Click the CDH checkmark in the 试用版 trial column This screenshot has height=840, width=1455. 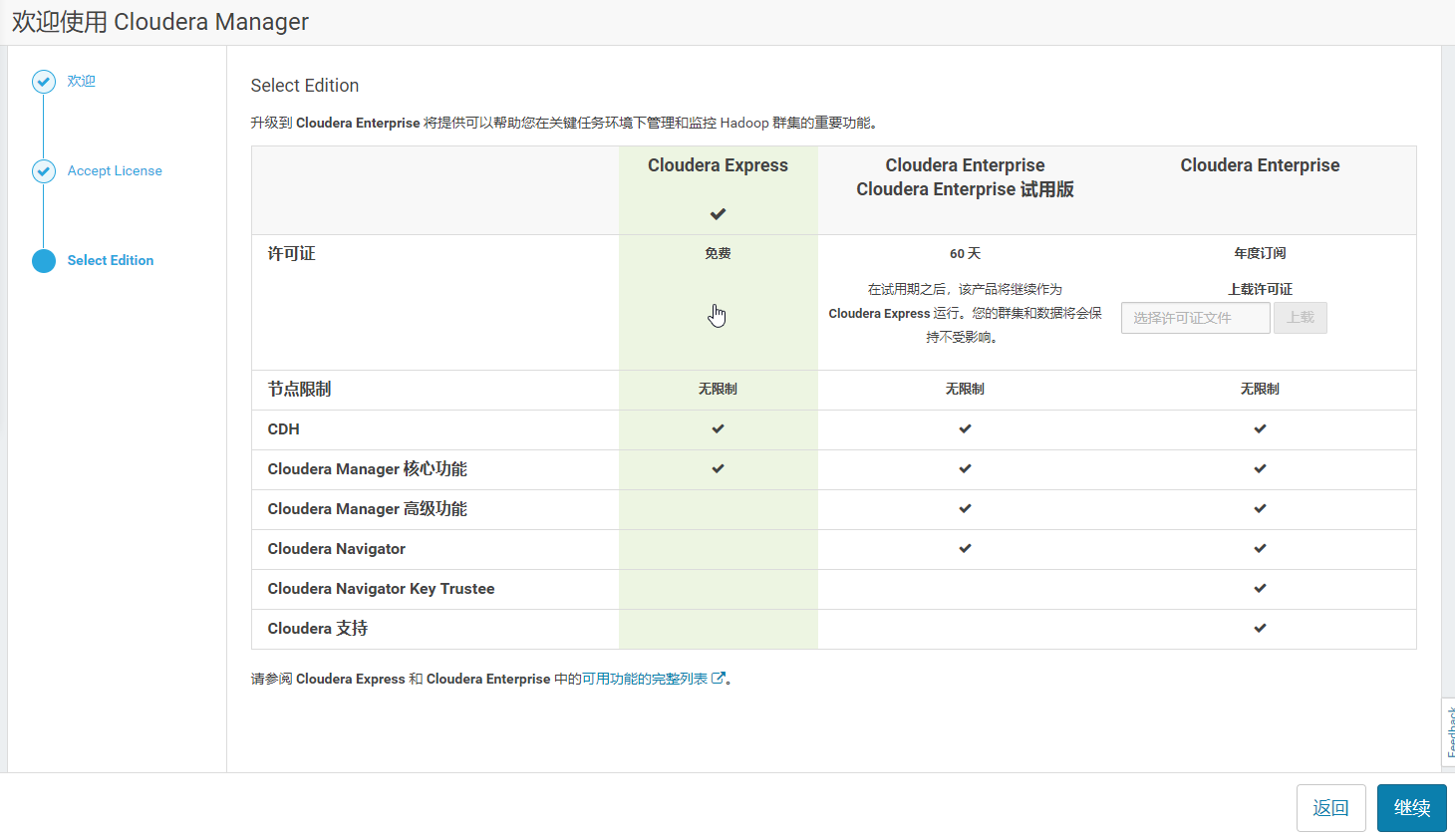(965, 428)
